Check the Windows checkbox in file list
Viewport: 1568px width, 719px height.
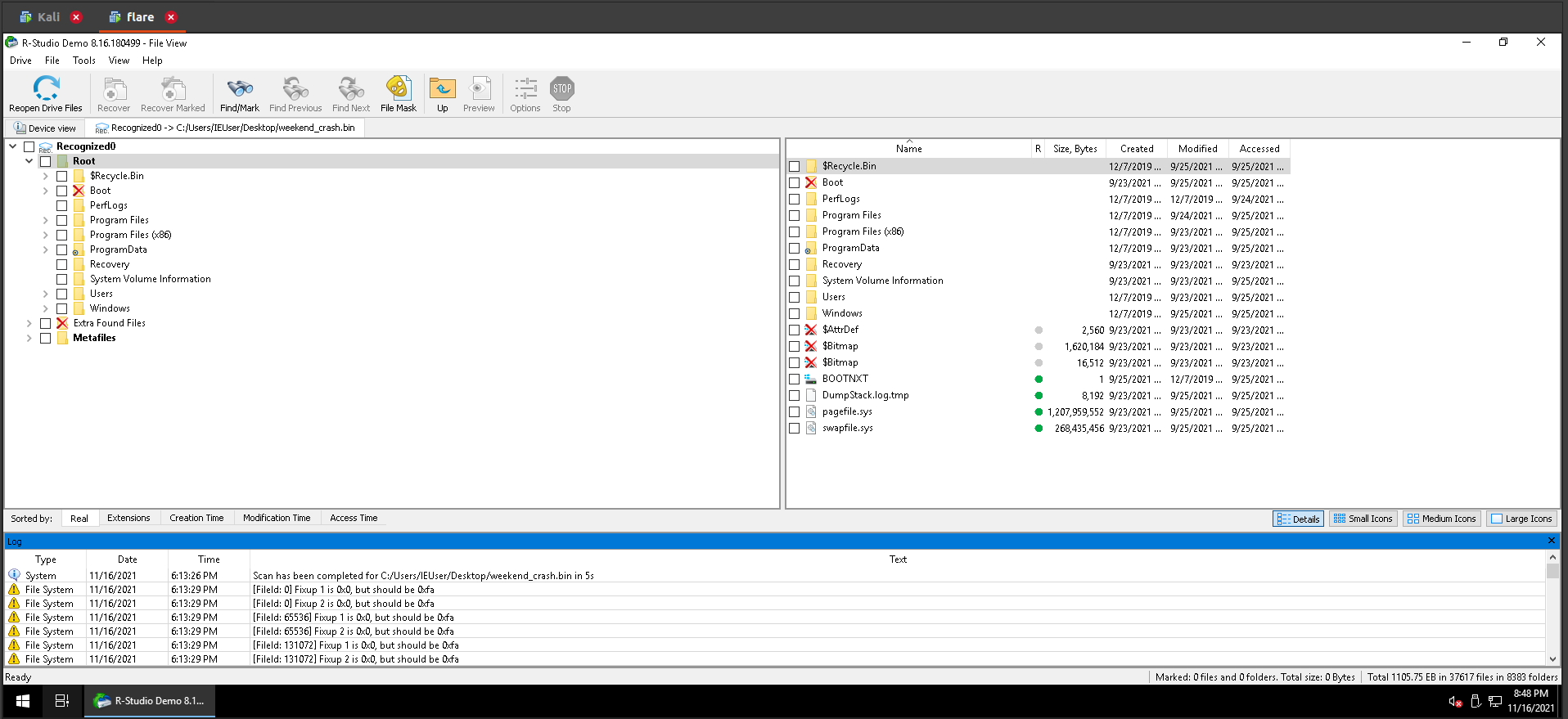click(x=795, y=313)
